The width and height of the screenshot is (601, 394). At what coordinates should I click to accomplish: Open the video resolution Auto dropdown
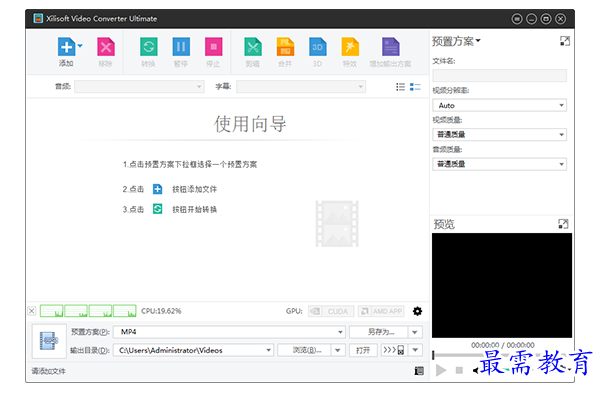coord(499,105)
